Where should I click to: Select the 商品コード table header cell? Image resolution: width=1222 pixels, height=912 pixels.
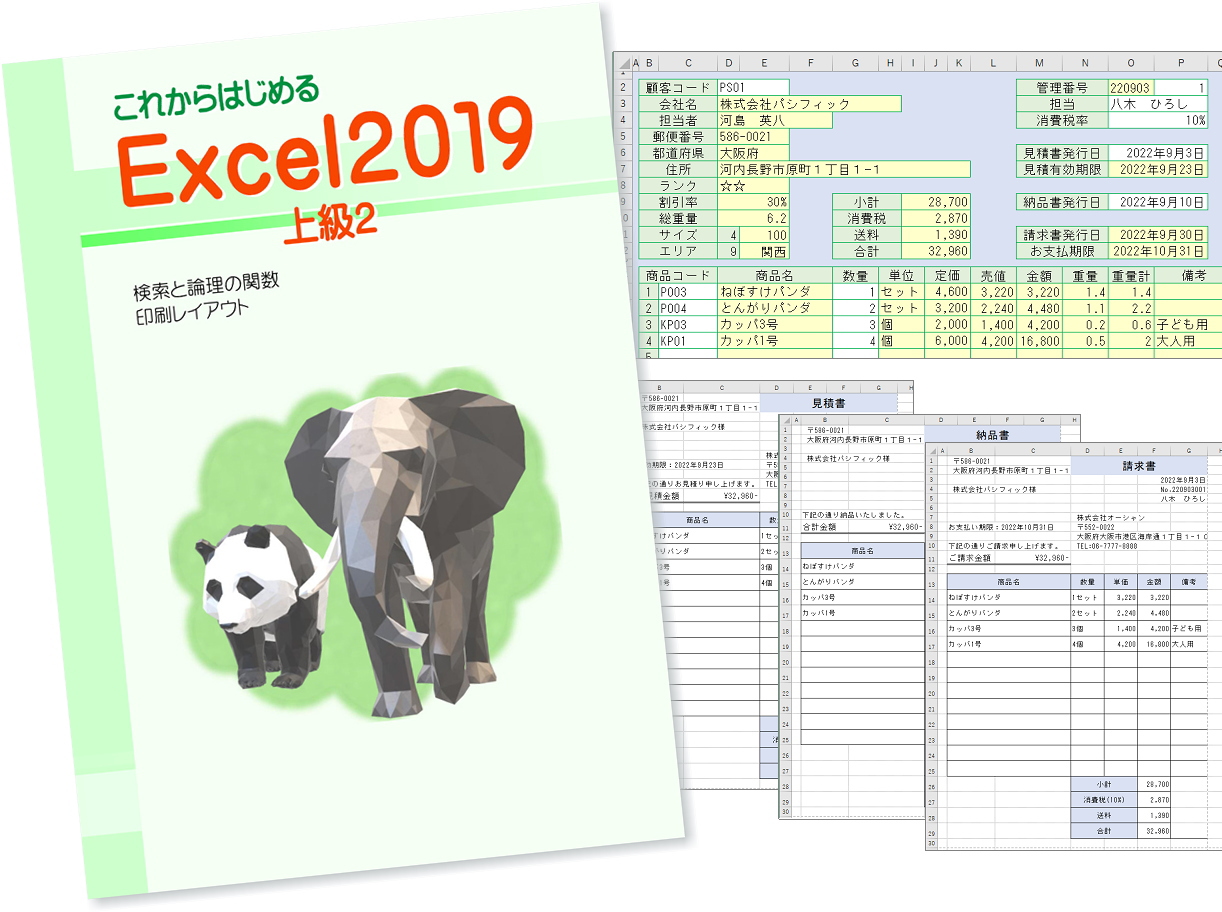[x=678, y=275]
